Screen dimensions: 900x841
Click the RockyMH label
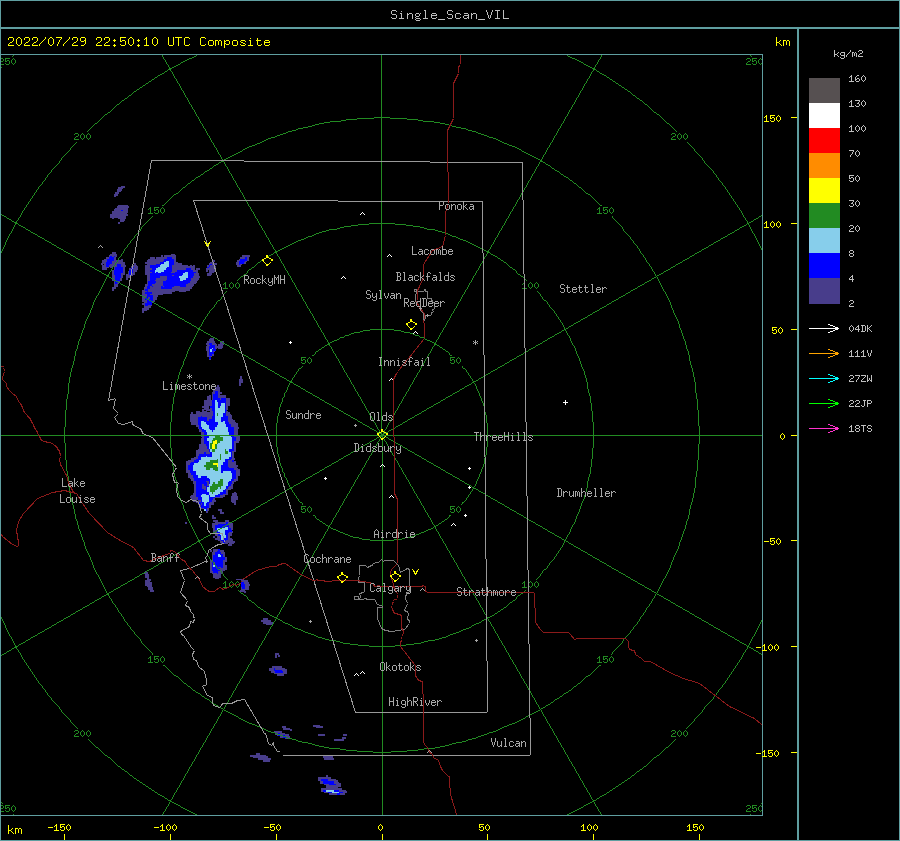(264, 280)
